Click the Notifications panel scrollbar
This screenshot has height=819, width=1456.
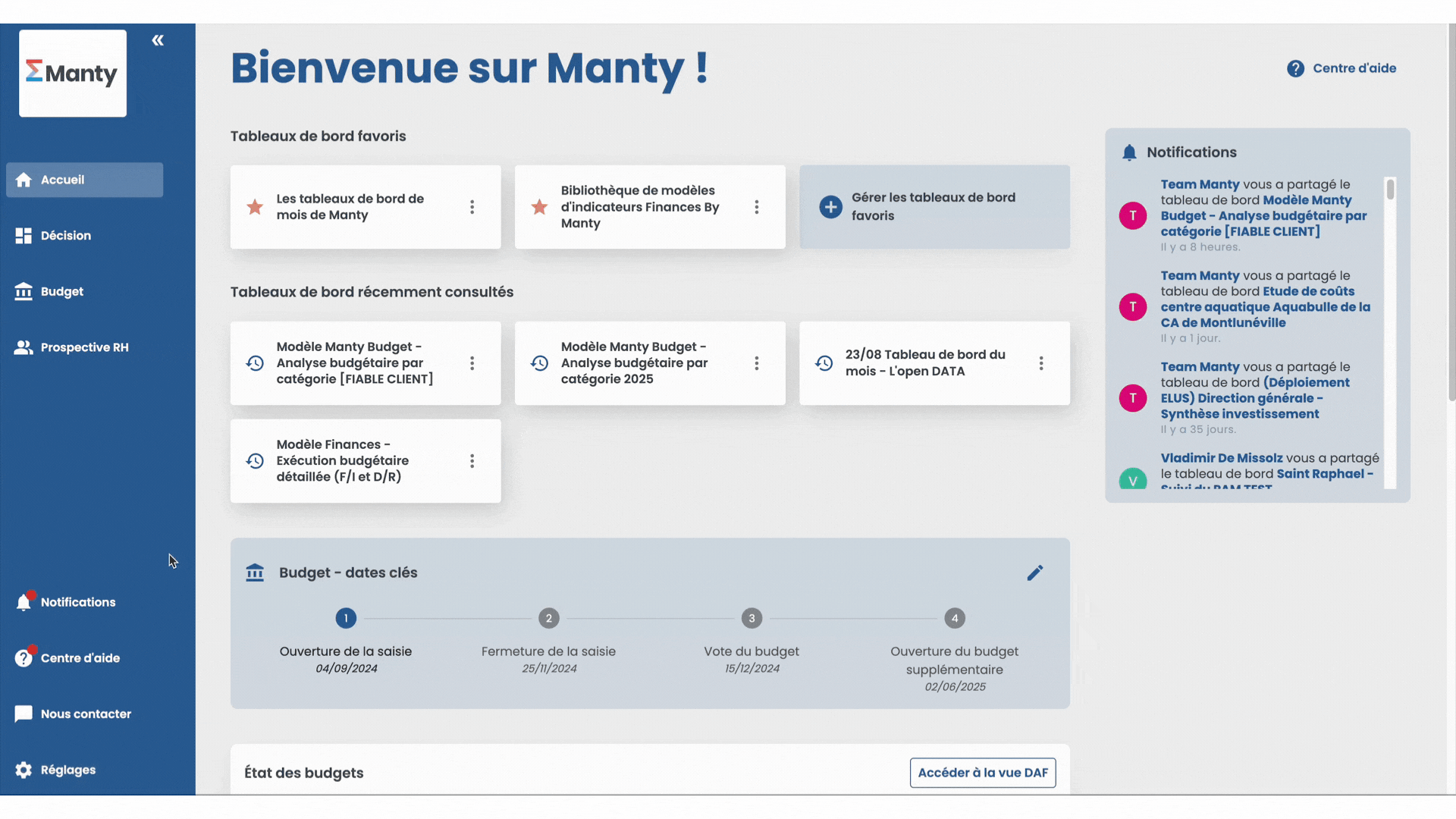[x=1390, y=190]
